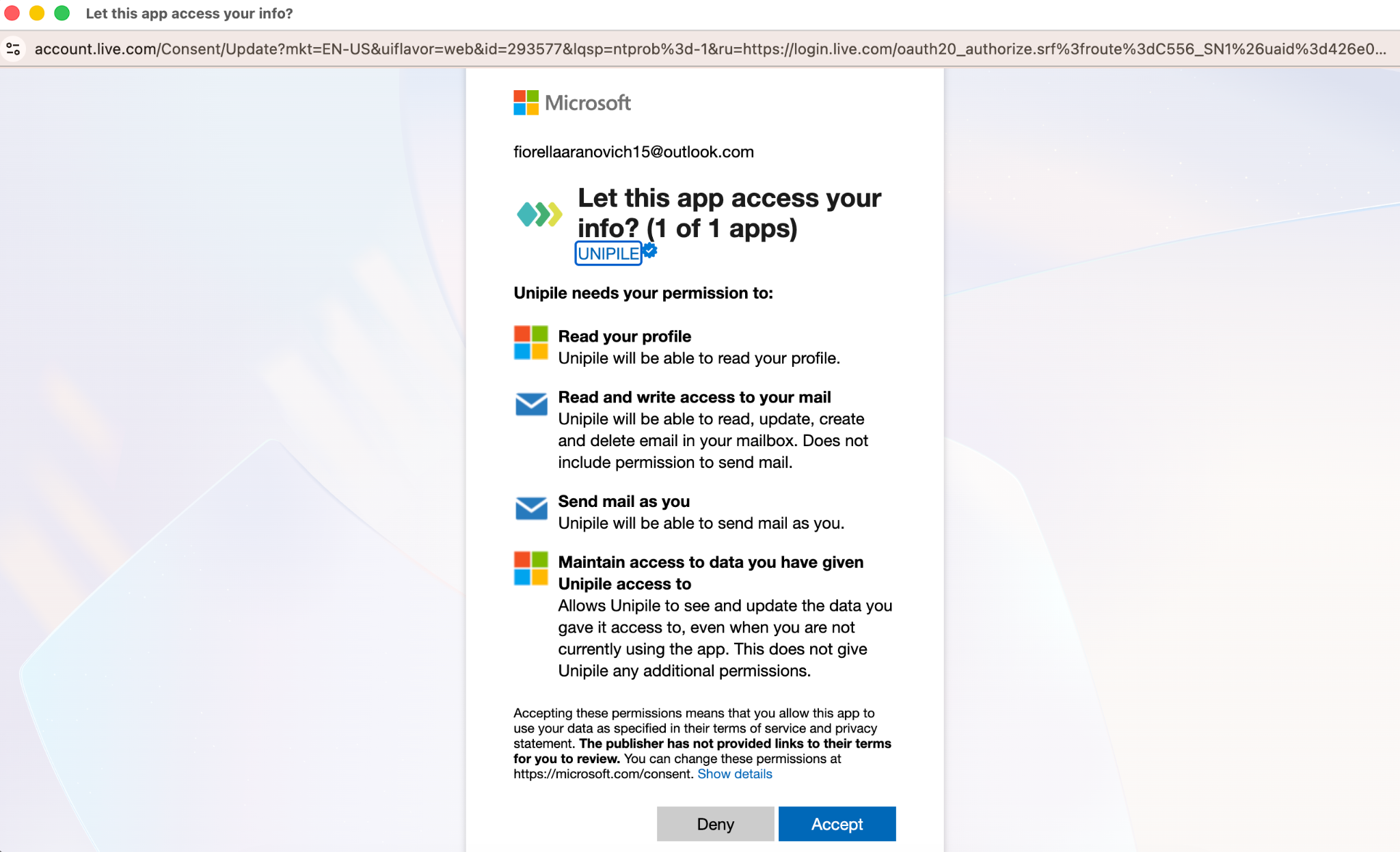Click the Microsoft logo at top
This screenshot has width=1400, height=852.
[572, 103]
